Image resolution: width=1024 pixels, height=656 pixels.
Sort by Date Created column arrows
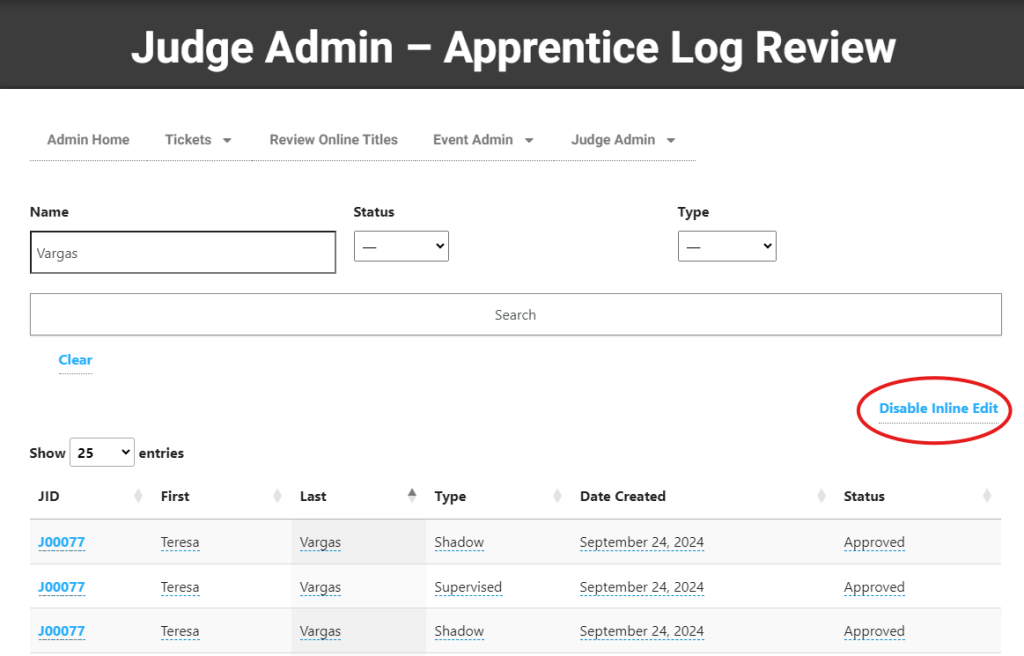pos(821,496)
